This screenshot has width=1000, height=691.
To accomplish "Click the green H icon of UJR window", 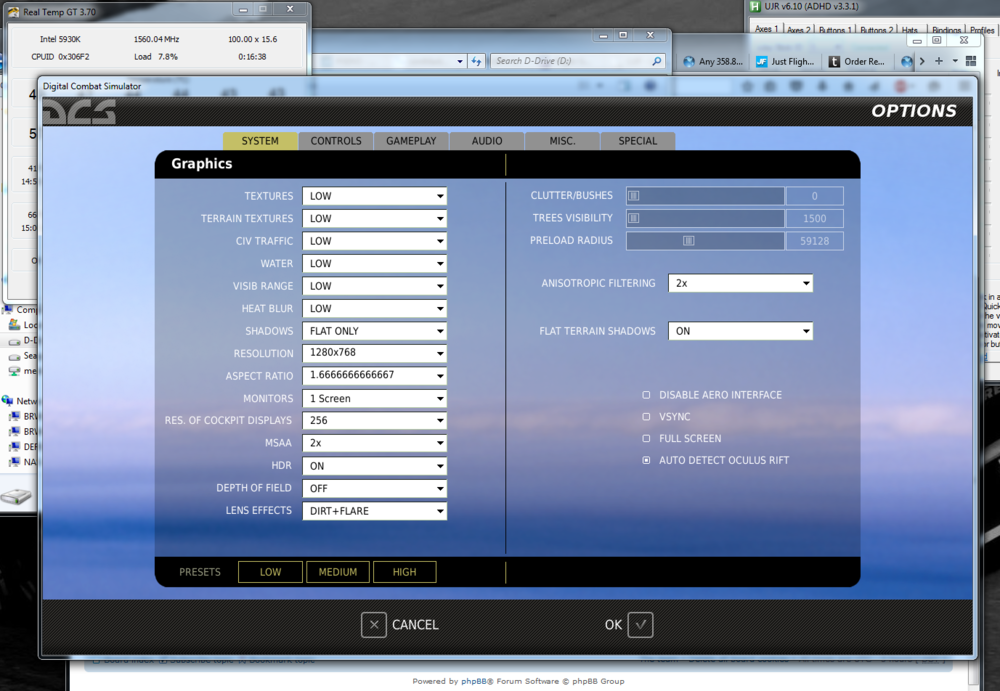I will coord(755,6).
